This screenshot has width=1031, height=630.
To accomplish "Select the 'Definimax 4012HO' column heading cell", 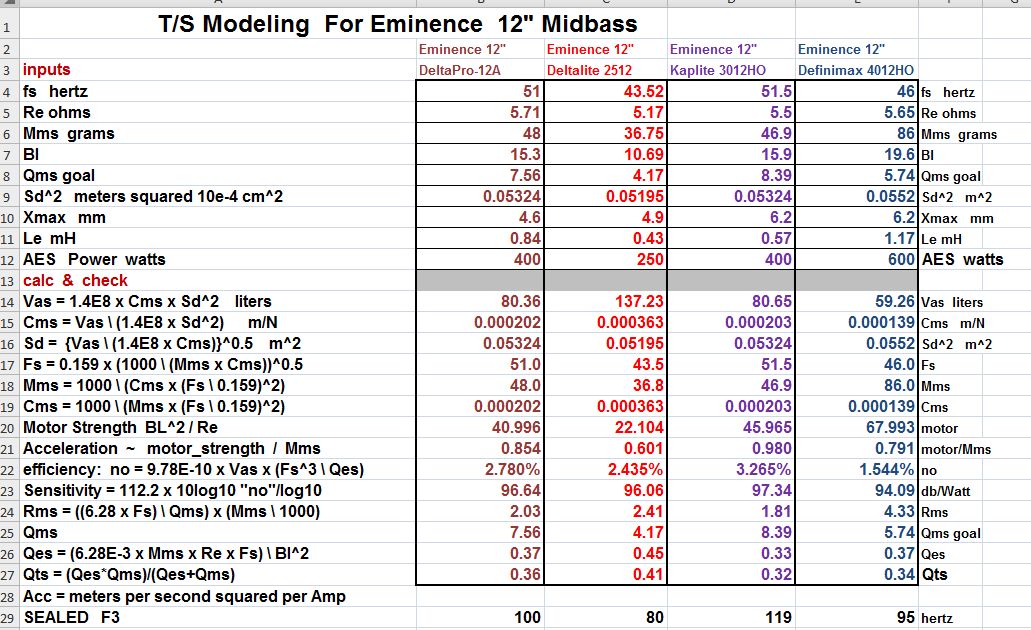I will [x=855, y=70].
